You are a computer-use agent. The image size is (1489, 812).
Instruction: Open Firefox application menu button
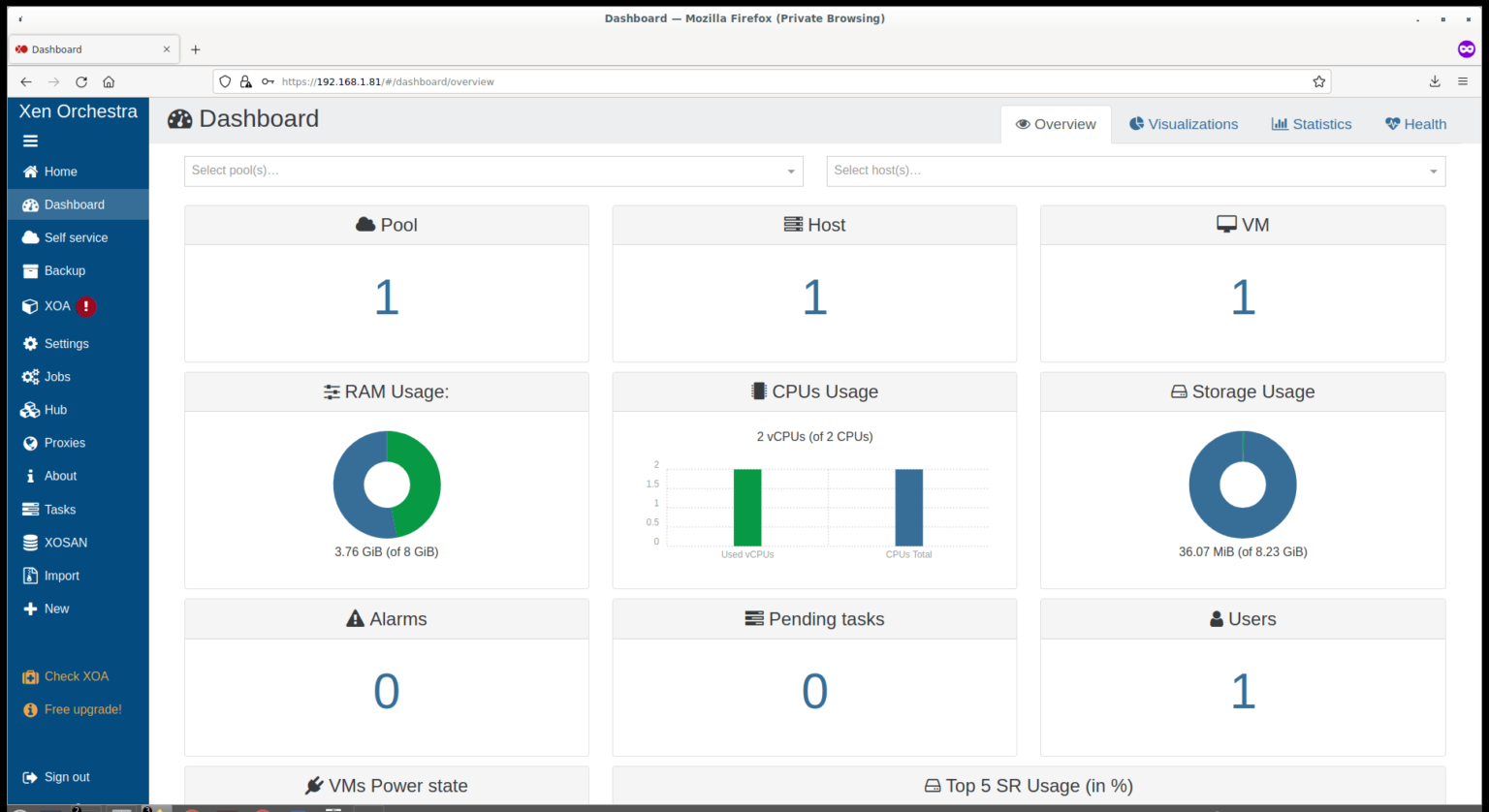tap(1463, 82)
